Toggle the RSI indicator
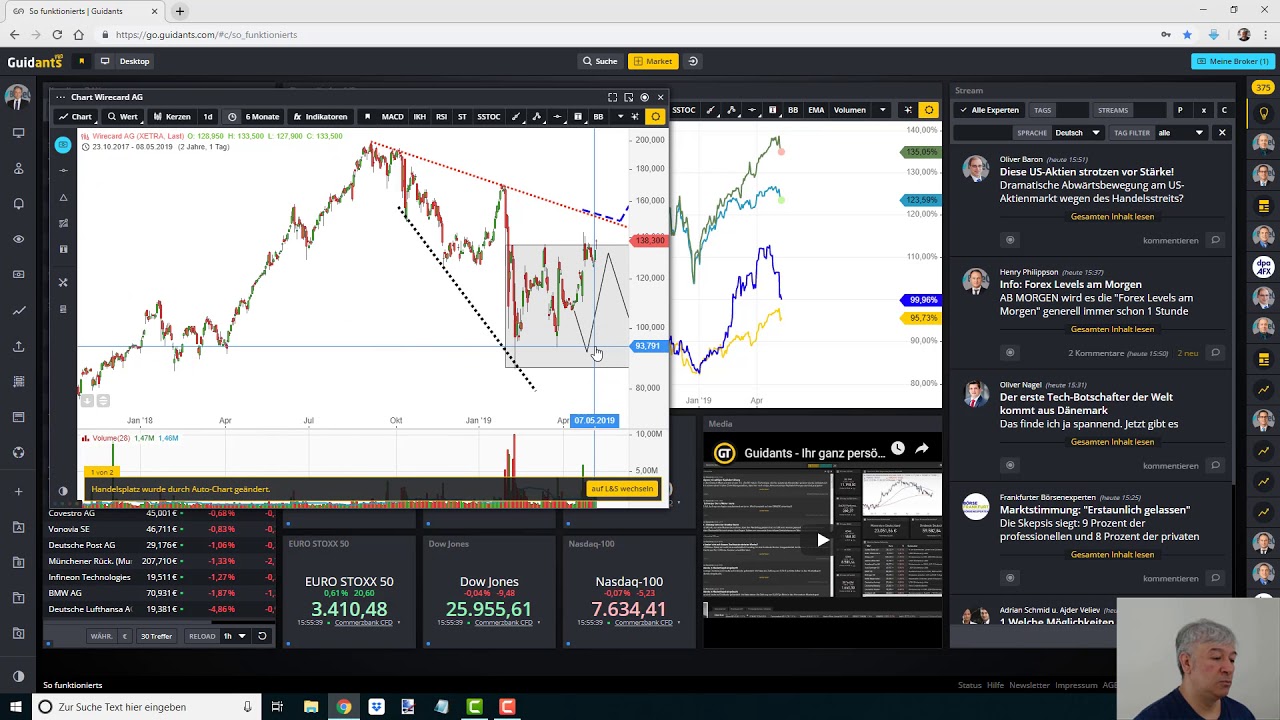 coord(441,117)
